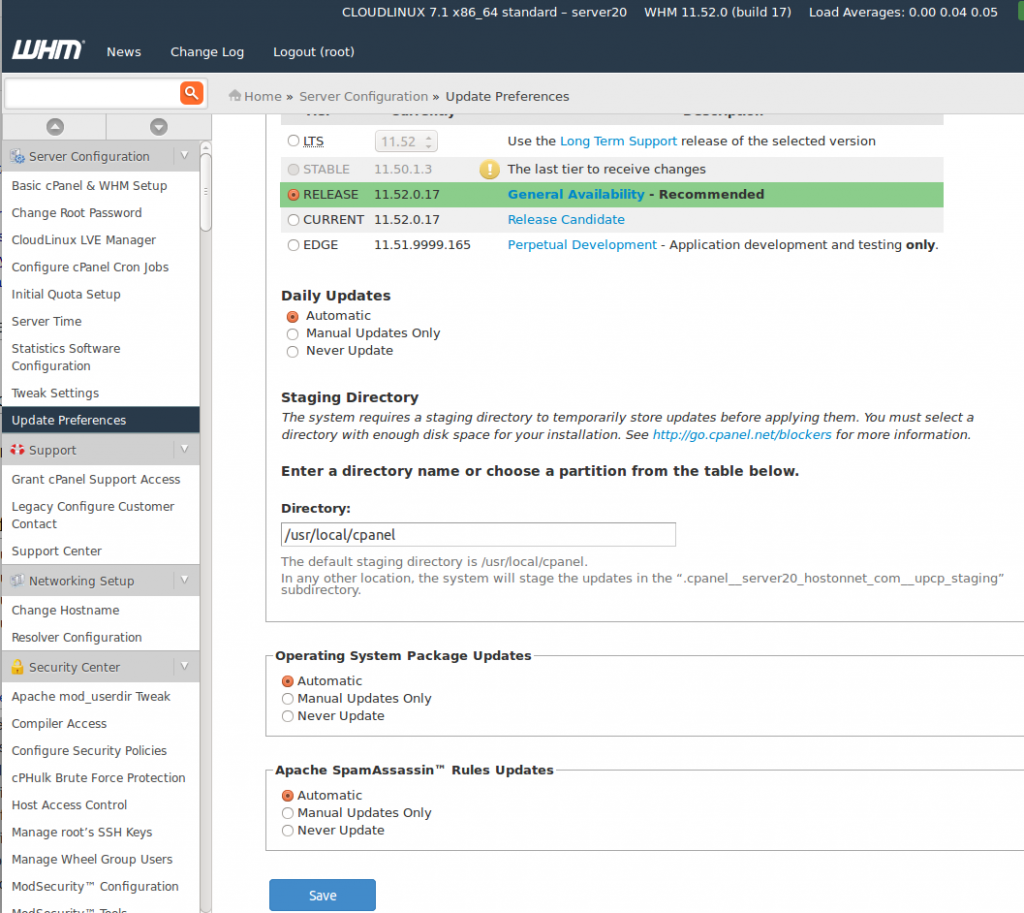Open Compiler Access in the sidebar
This screenshot has height=913, width=1024.
[x=59, y=724]
